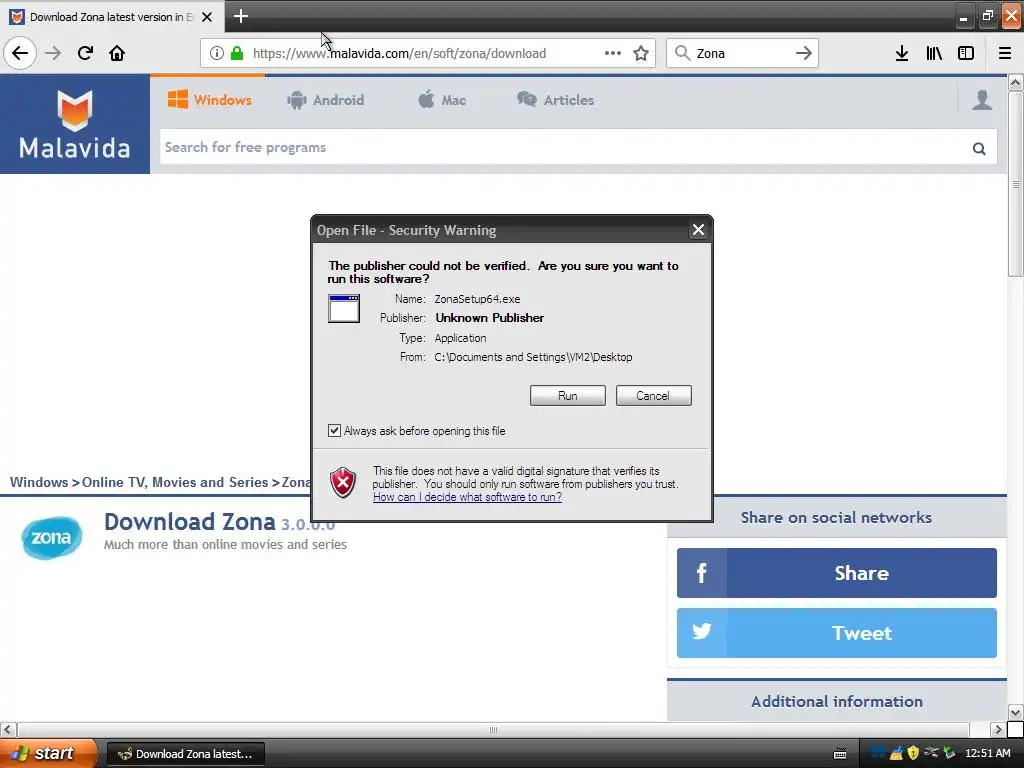The height and width of the screenshot is (768, 1024).
Task: Open the Library bookshelf icon
Action: point(934,53)
